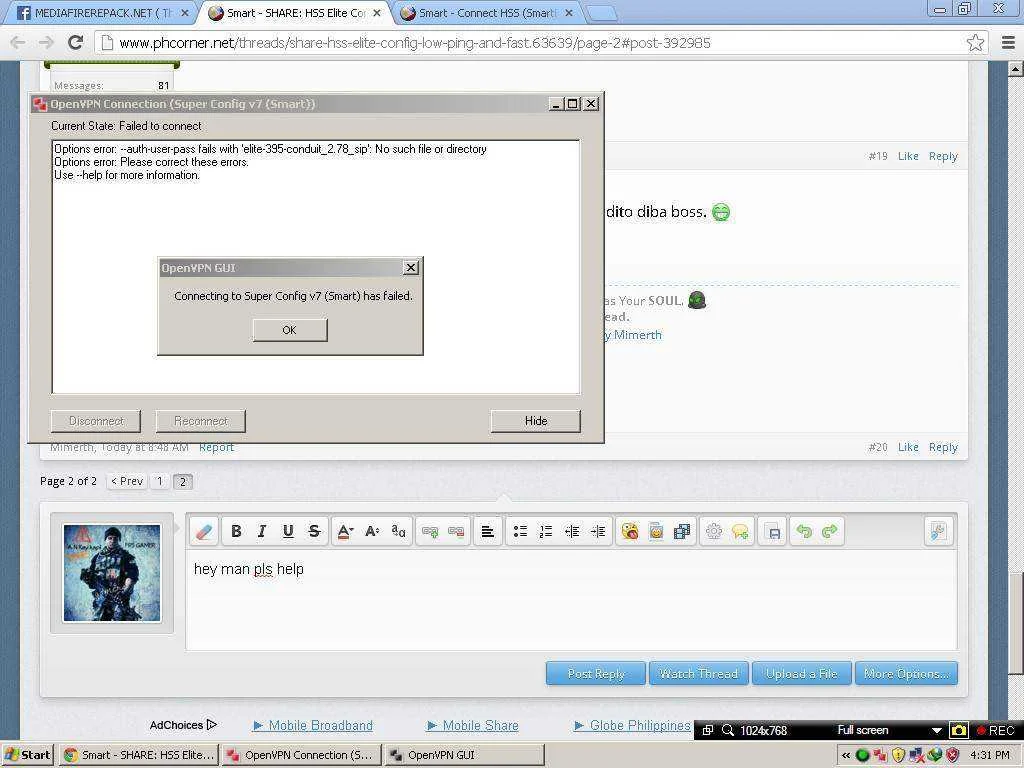
Task: Click Reply on post #20
Action: click(943, 447)
